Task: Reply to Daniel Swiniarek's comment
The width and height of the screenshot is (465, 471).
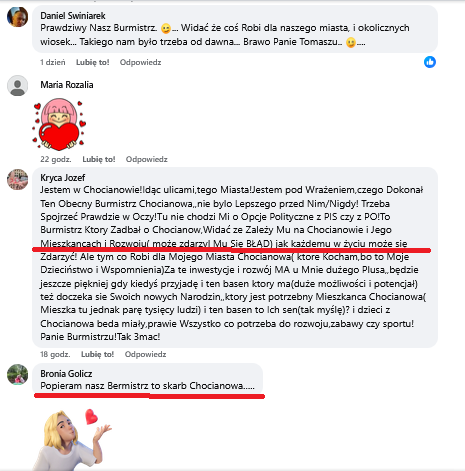Action: 140,62
